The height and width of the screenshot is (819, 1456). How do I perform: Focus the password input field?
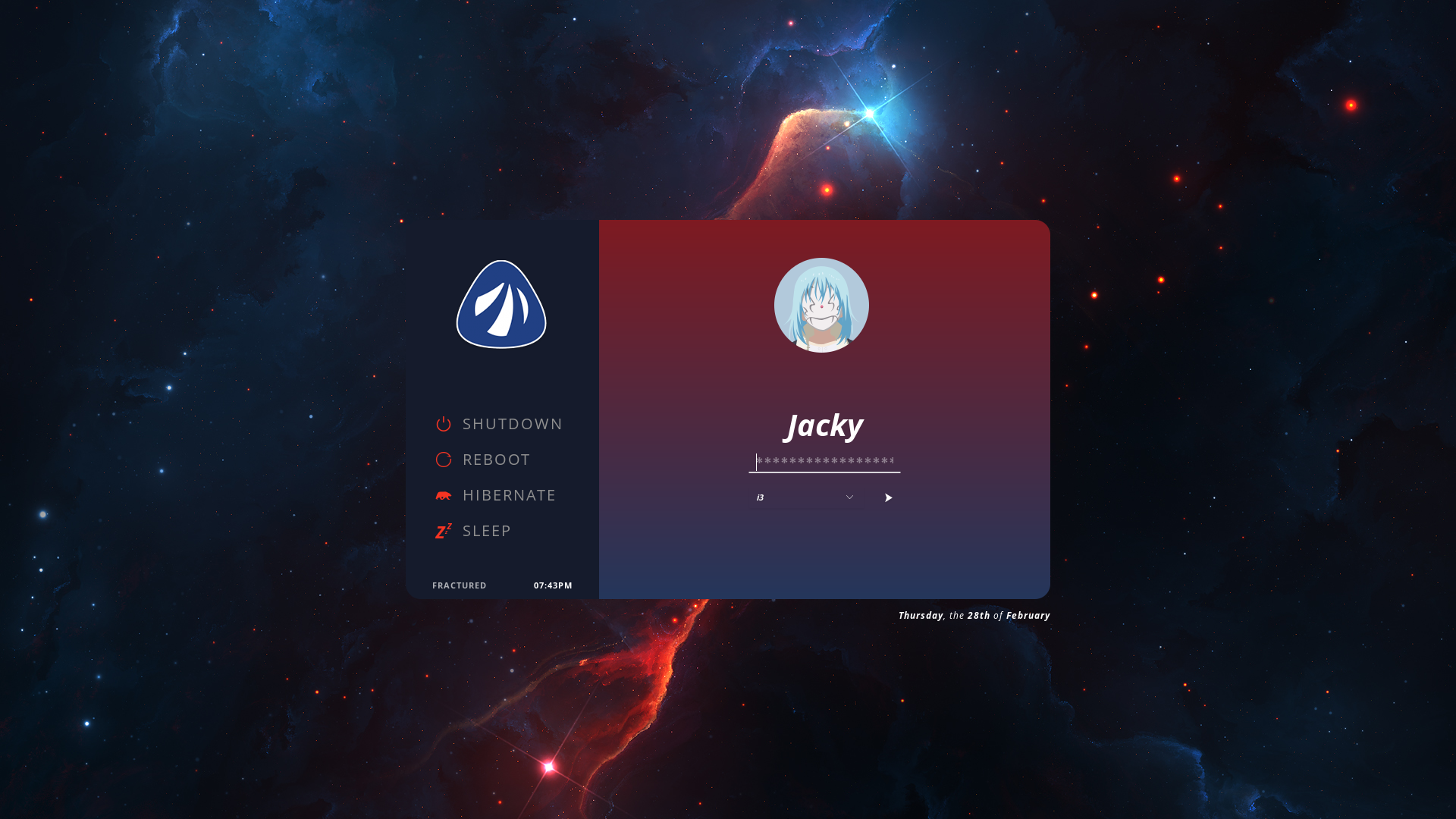pos(824,461)
